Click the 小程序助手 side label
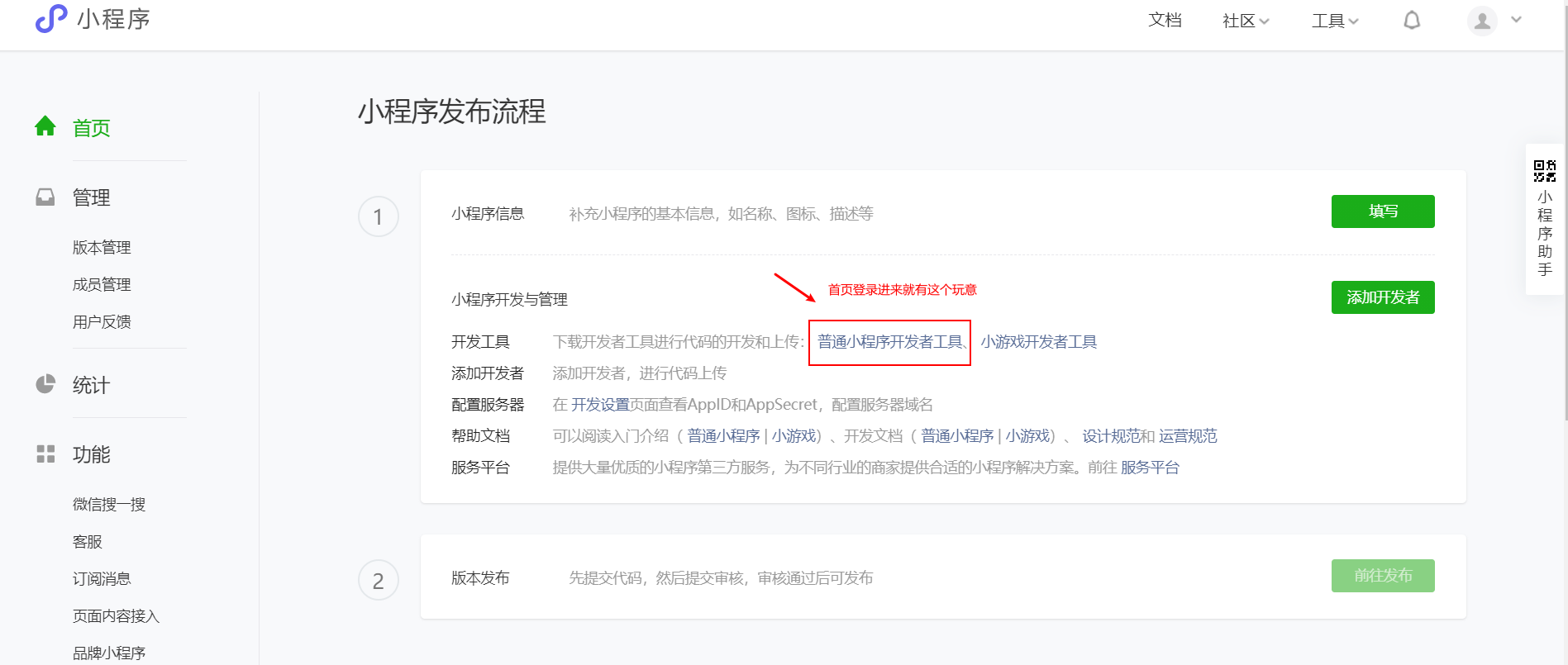The height and width of the screenshot is (665, 1568). (1545, 233)
